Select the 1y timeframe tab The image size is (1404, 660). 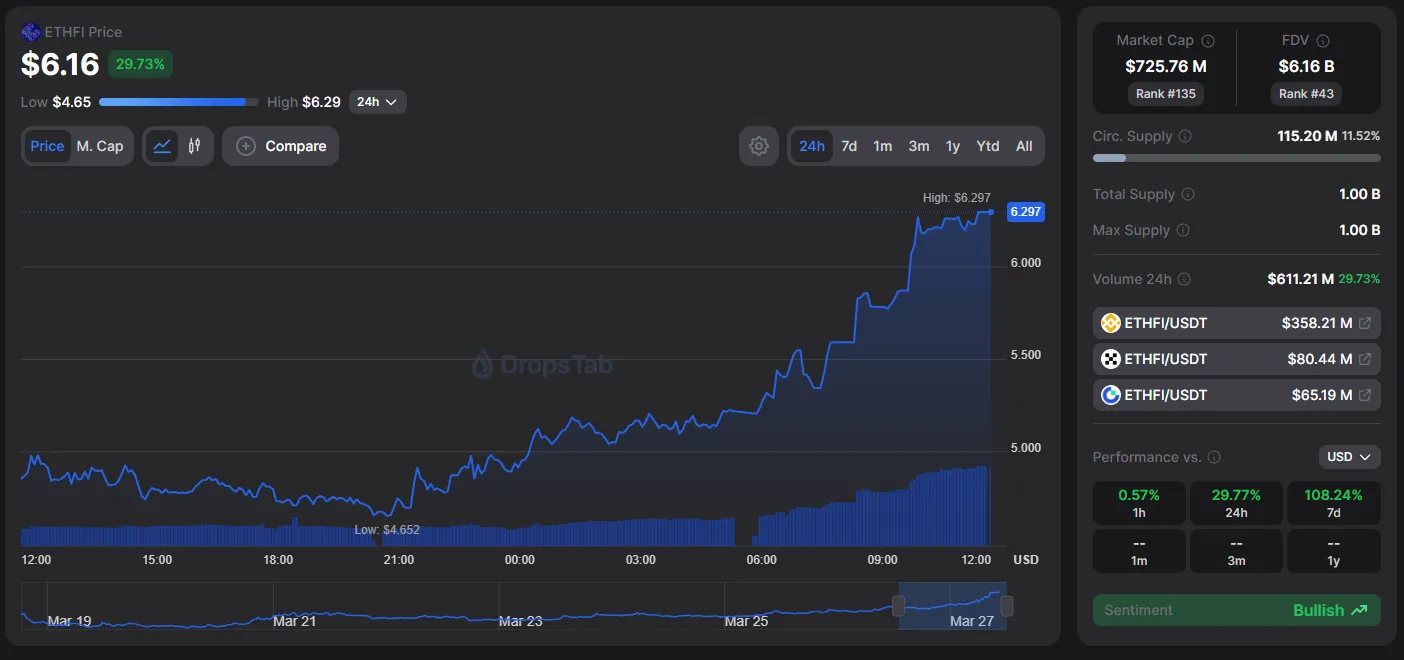pos(953,146)
